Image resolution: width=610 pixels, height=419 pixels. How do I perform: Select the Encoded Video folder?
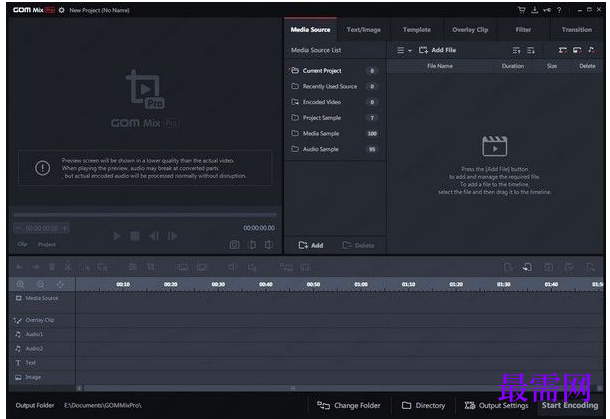coord(335,102)
